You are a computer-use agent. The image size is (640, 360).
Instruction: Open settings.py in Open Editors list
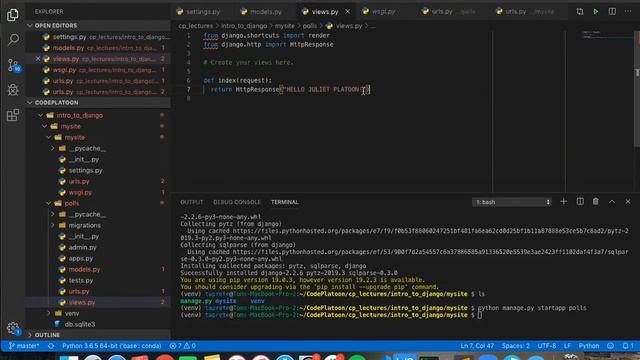click(98, 37)
